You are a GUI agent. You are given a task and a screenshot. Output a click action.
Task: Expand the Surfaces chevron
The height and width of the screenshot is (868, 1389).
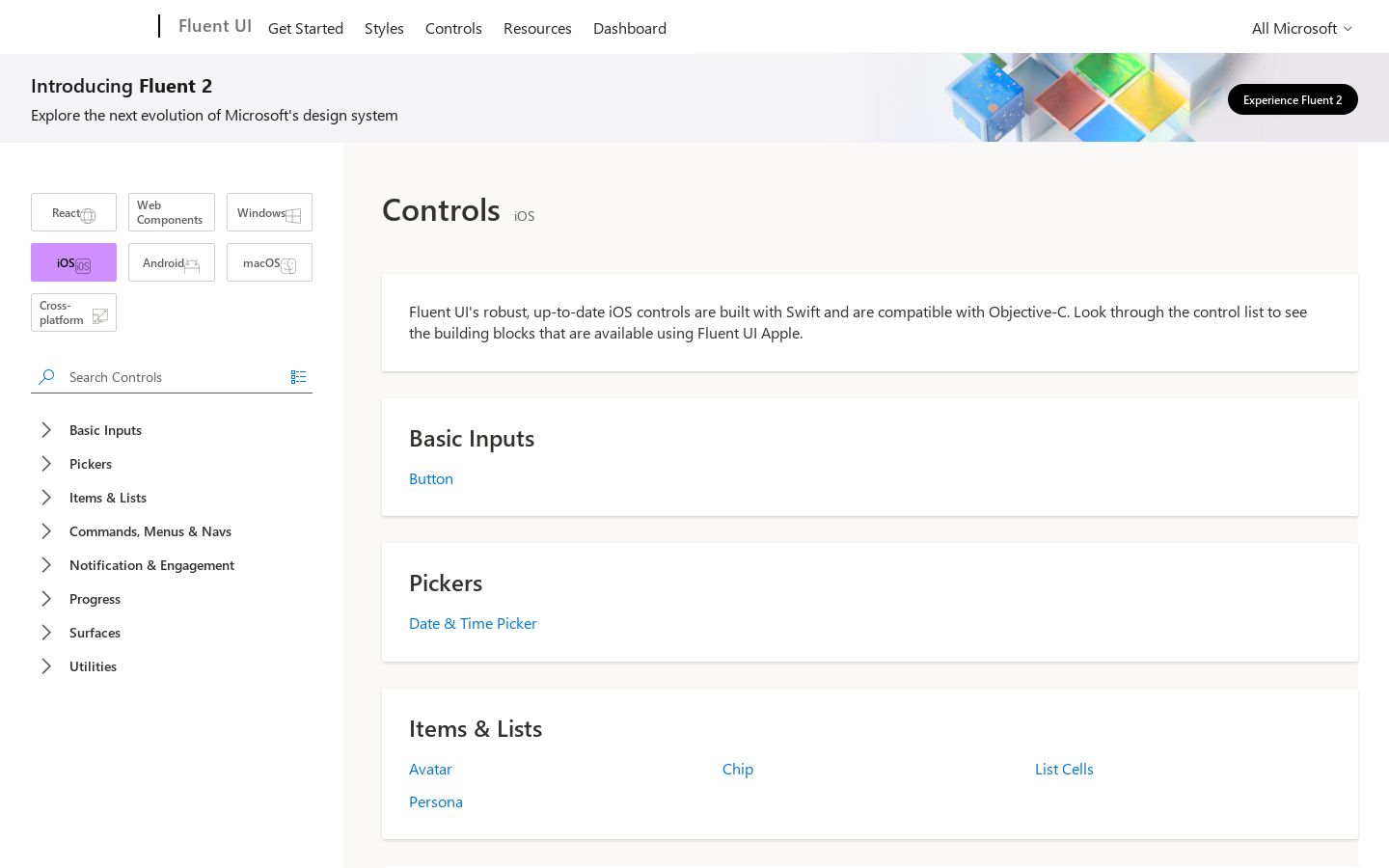46,633
